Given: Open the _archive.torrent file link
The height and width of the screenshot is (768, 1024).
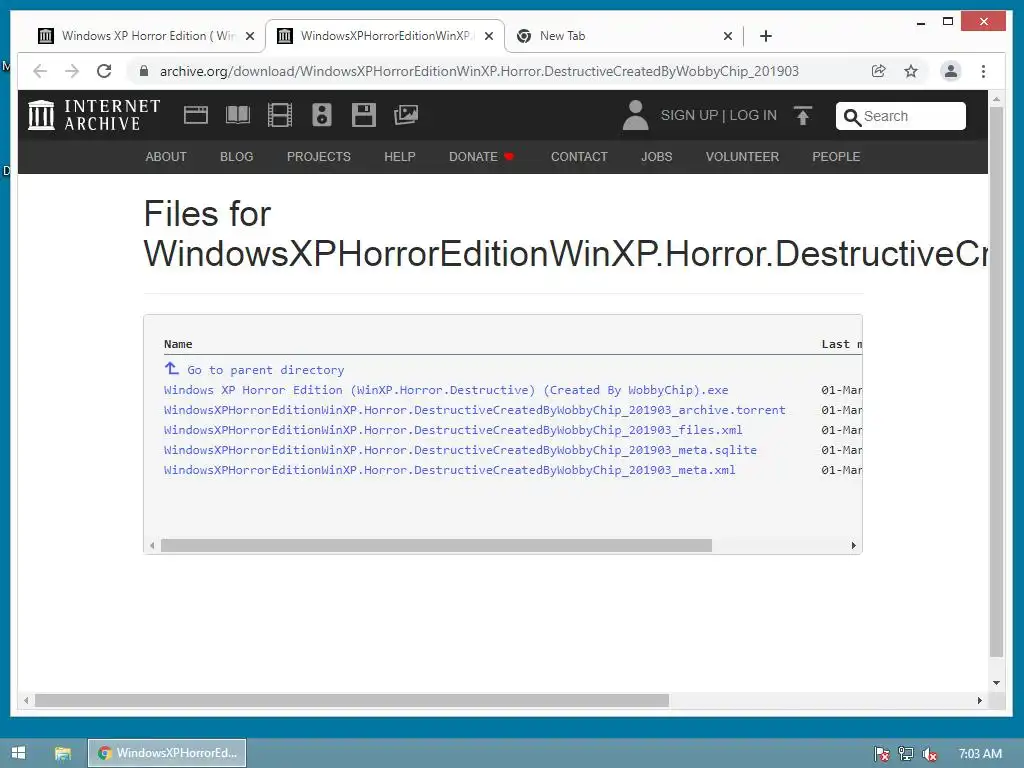Looking at the screenshot, I should coord(475,410).
